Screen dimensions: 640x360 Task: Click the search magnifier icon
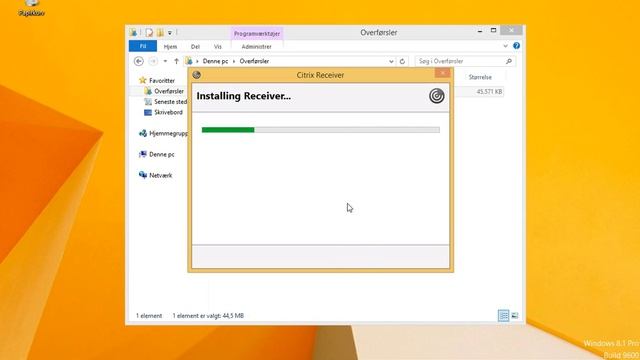click(x=509, y=61)
